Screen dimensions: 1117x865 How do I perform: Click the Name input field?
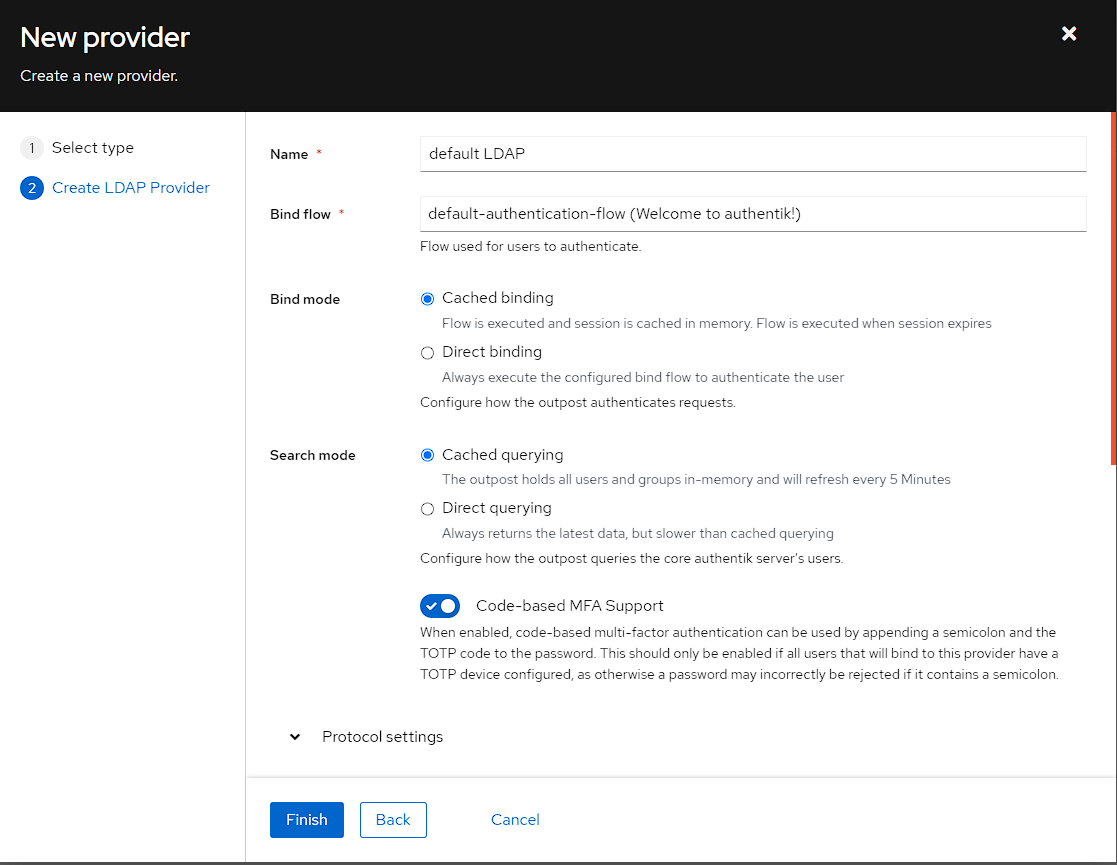[x=753, y=154]
